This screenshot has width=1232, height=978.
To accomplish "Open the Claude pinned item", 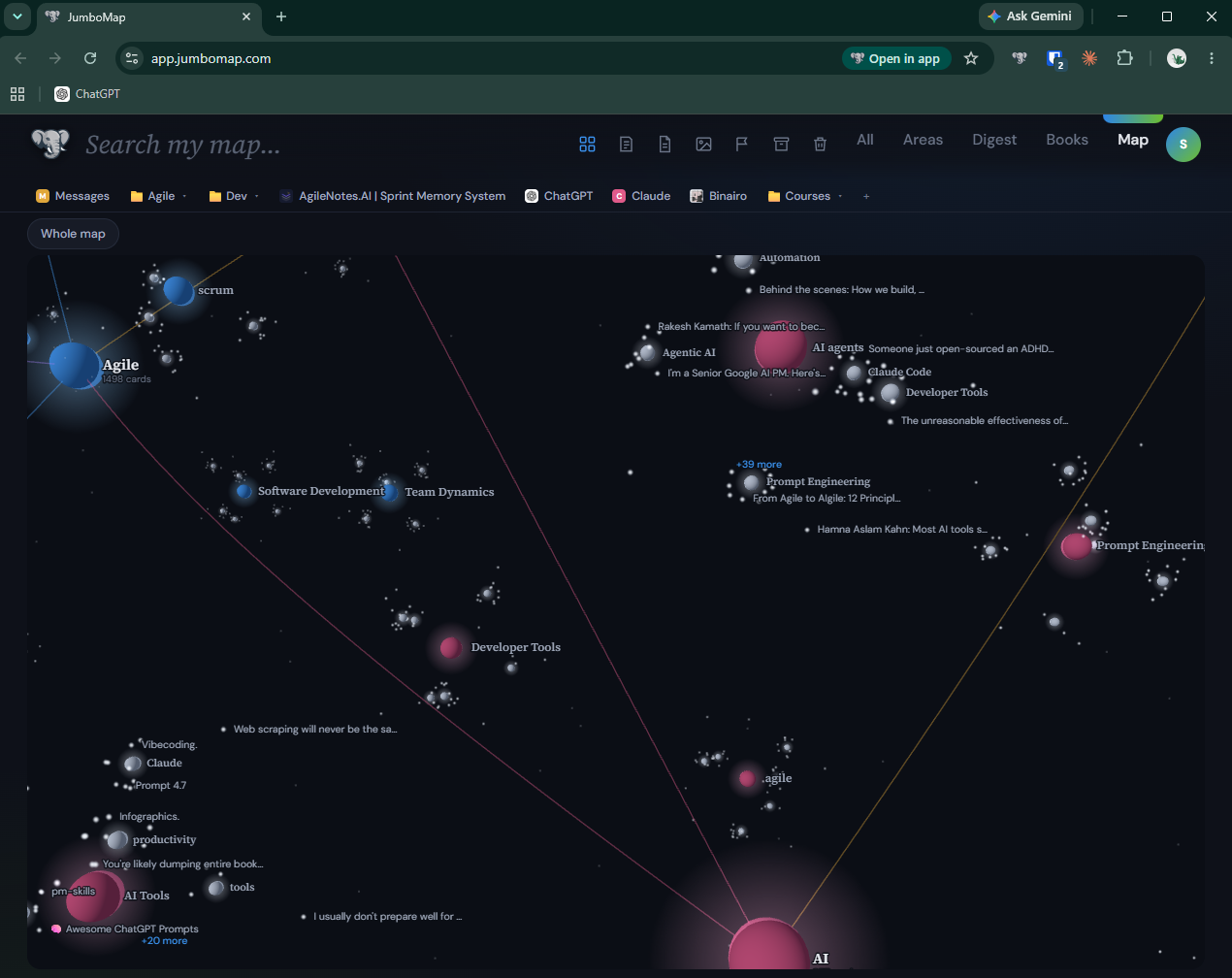I will click(641, 196).
